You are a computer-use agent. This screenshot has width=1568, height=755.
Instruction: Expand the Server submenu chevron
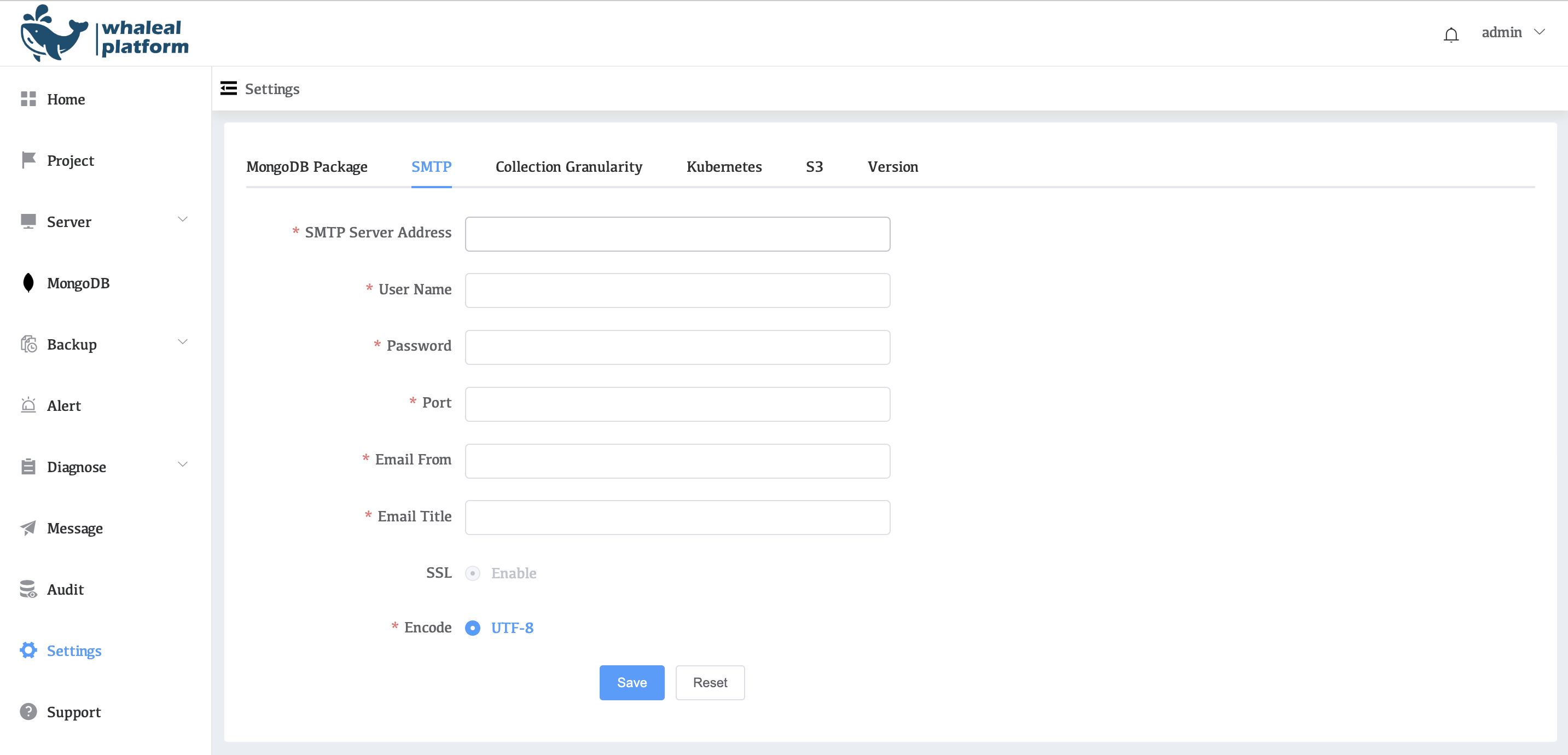tap(183, 219)
